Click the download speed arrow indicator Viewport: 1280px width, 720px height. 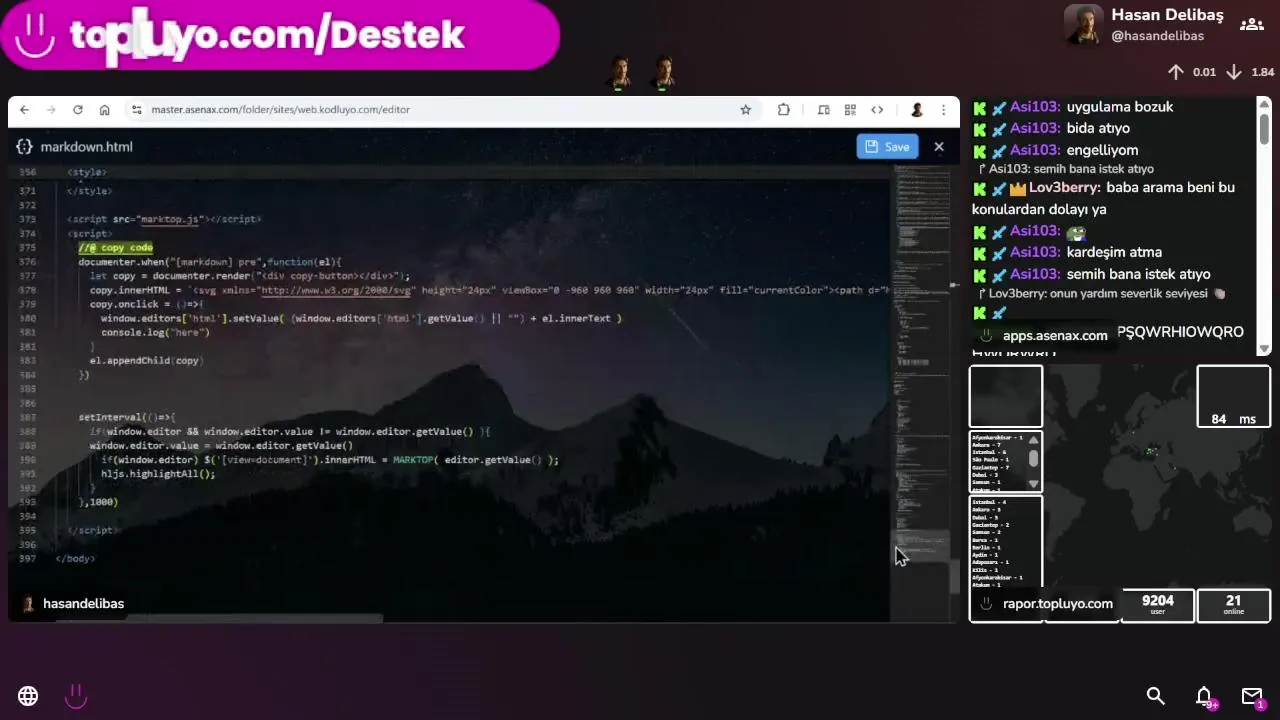click(x=1234, y=72)
